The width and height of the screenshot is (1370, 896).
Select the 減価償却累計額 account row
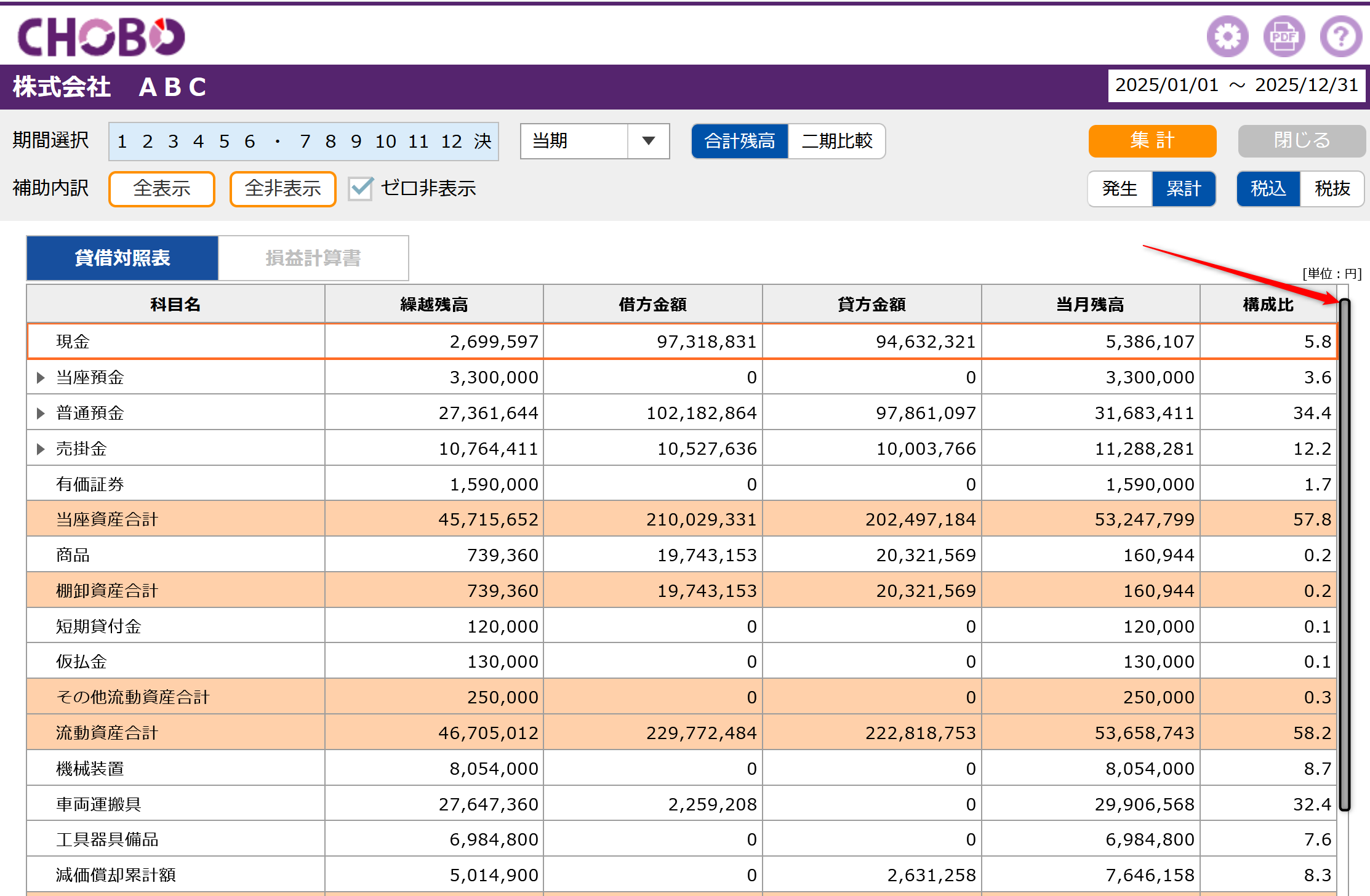(682, 875)
